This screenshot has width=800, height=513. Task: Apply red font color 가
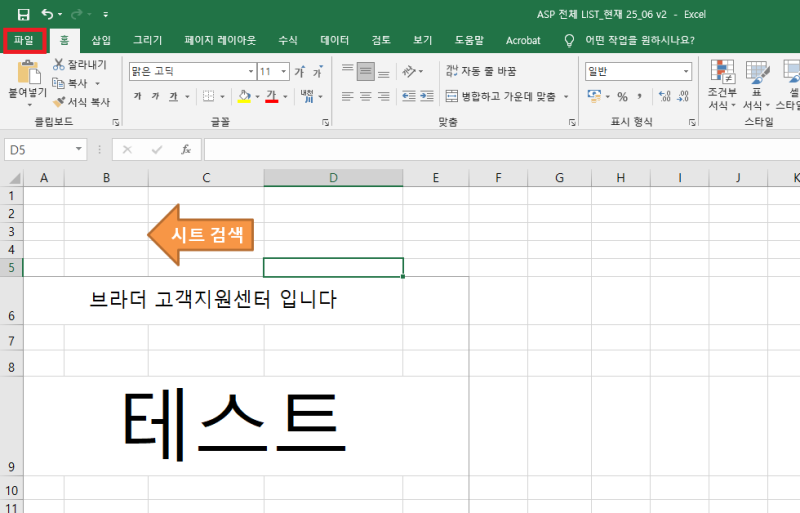pyautogui.click(x=272, y=96)
